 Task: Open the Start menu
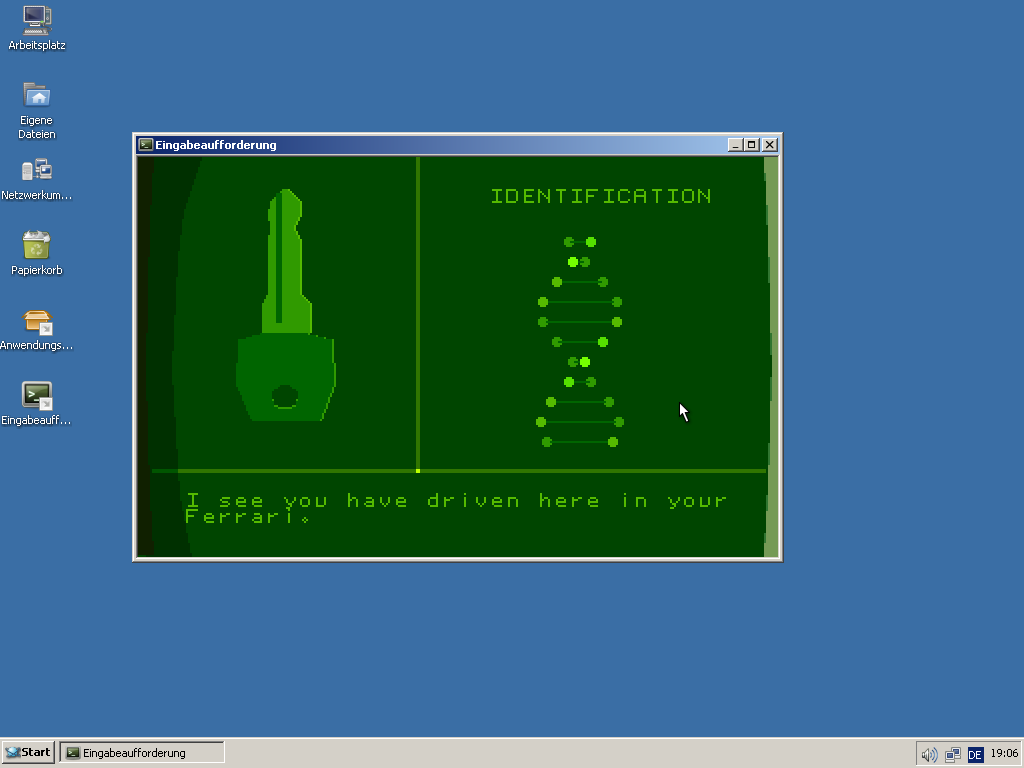click(x=28, y=752)
